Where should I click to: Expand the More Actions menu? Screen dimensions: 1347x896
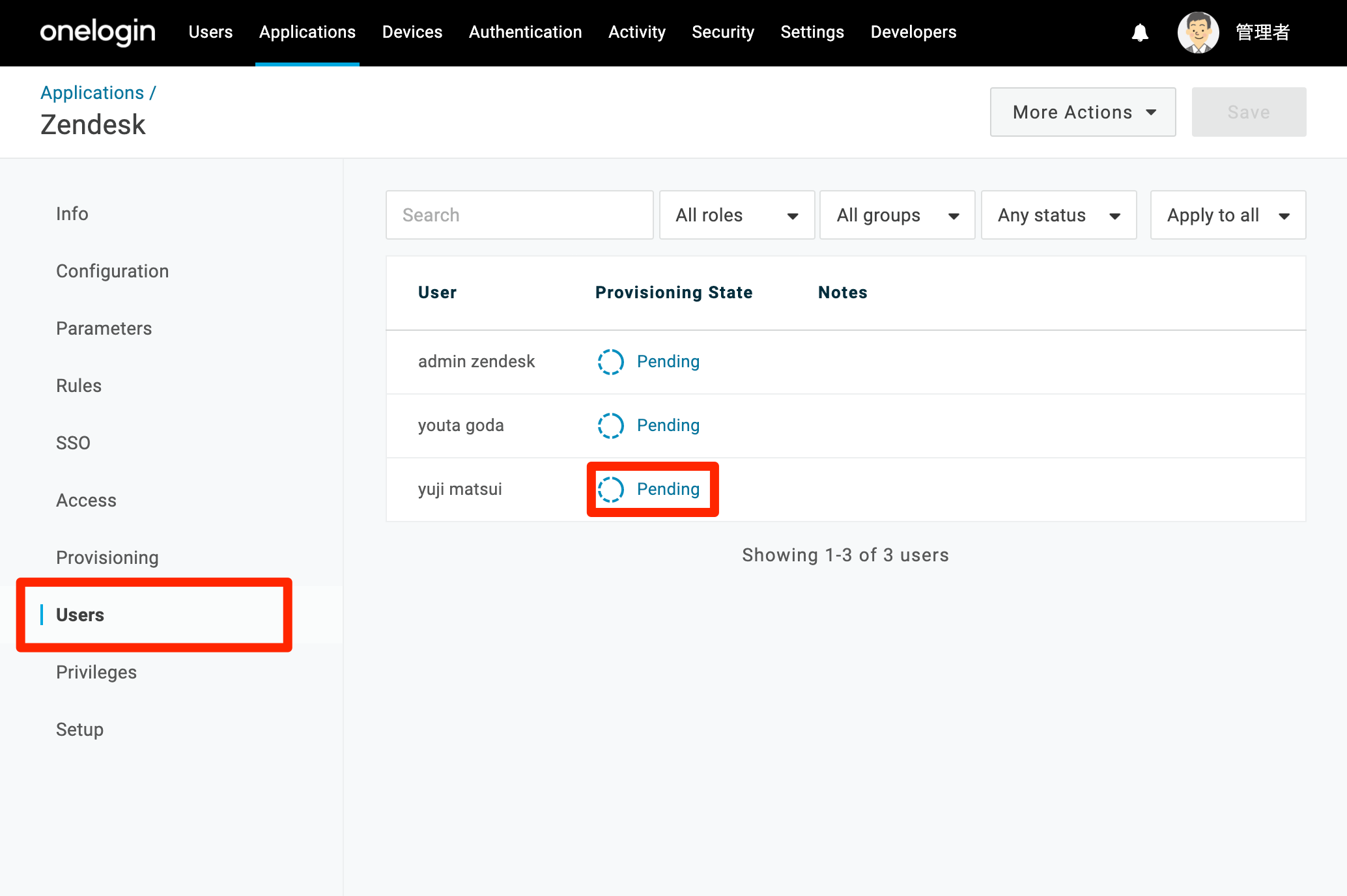1083,112
